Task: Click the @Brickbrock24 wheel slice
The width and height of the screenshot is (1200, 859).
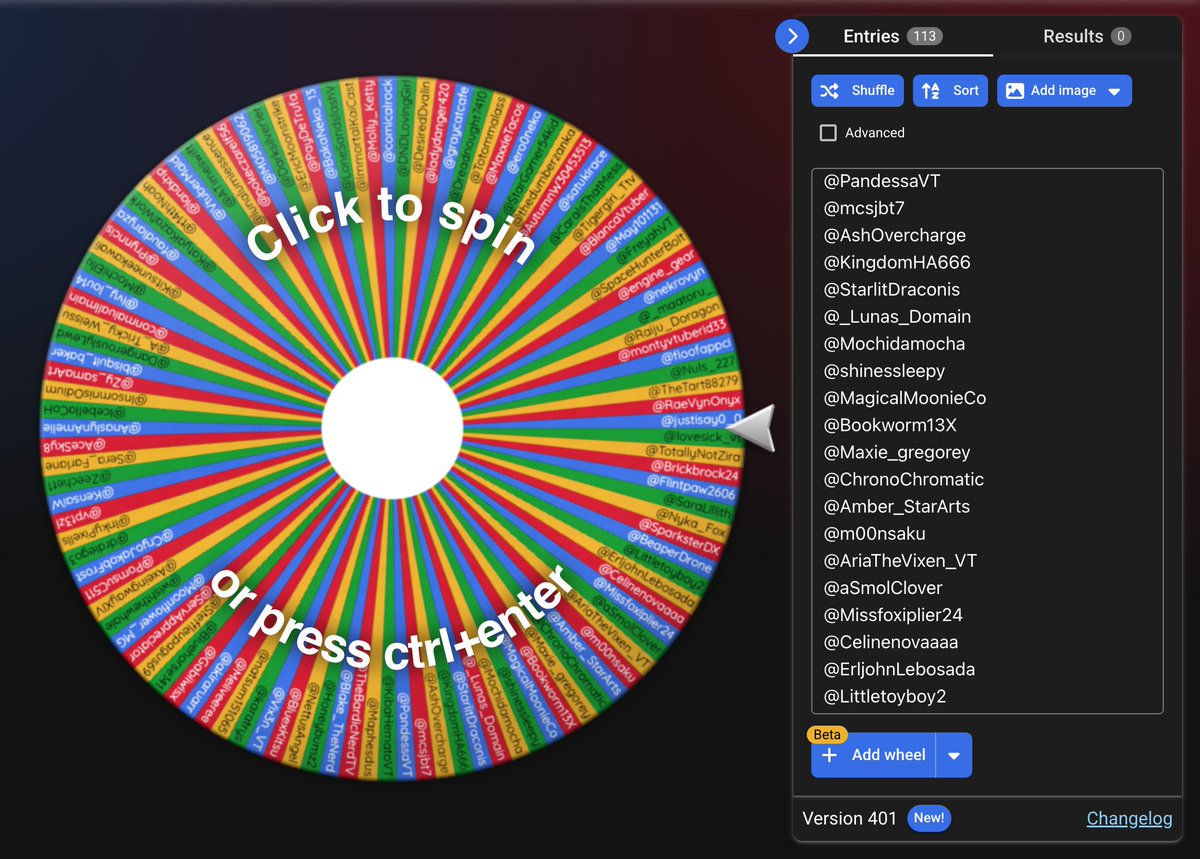Action: click(x=694, y=471)
